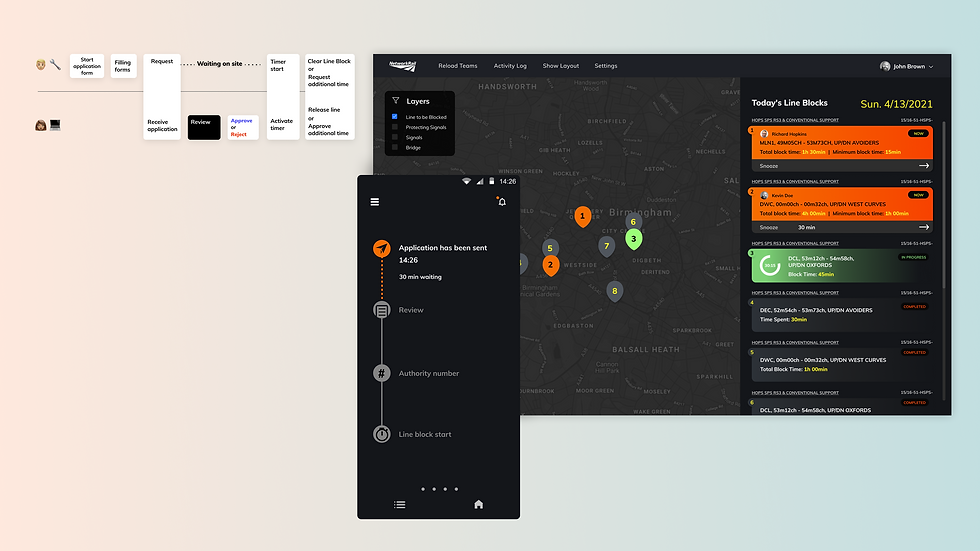Select grey map pin number 5
This screenshot has height=551, width=980.
[550, 248]
